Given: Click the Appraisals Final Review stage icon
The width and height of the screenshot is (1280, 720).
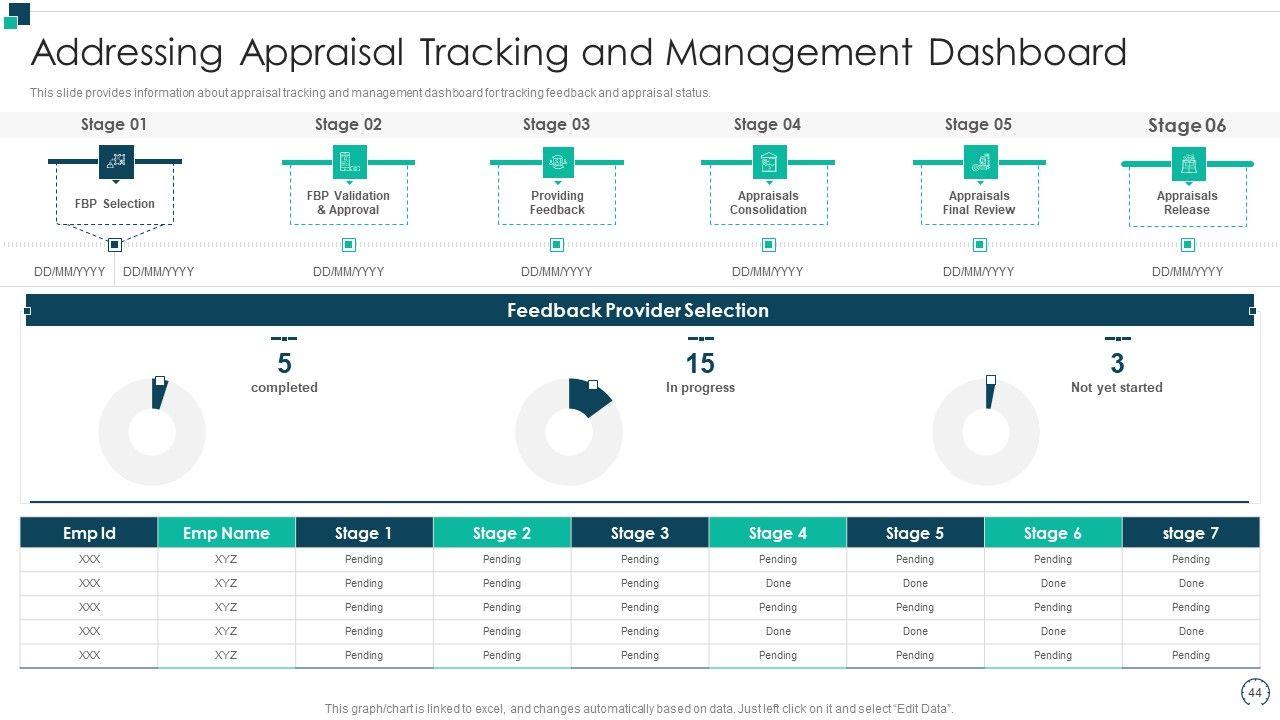Looking at the screenshot, I should tap(979, 161).
